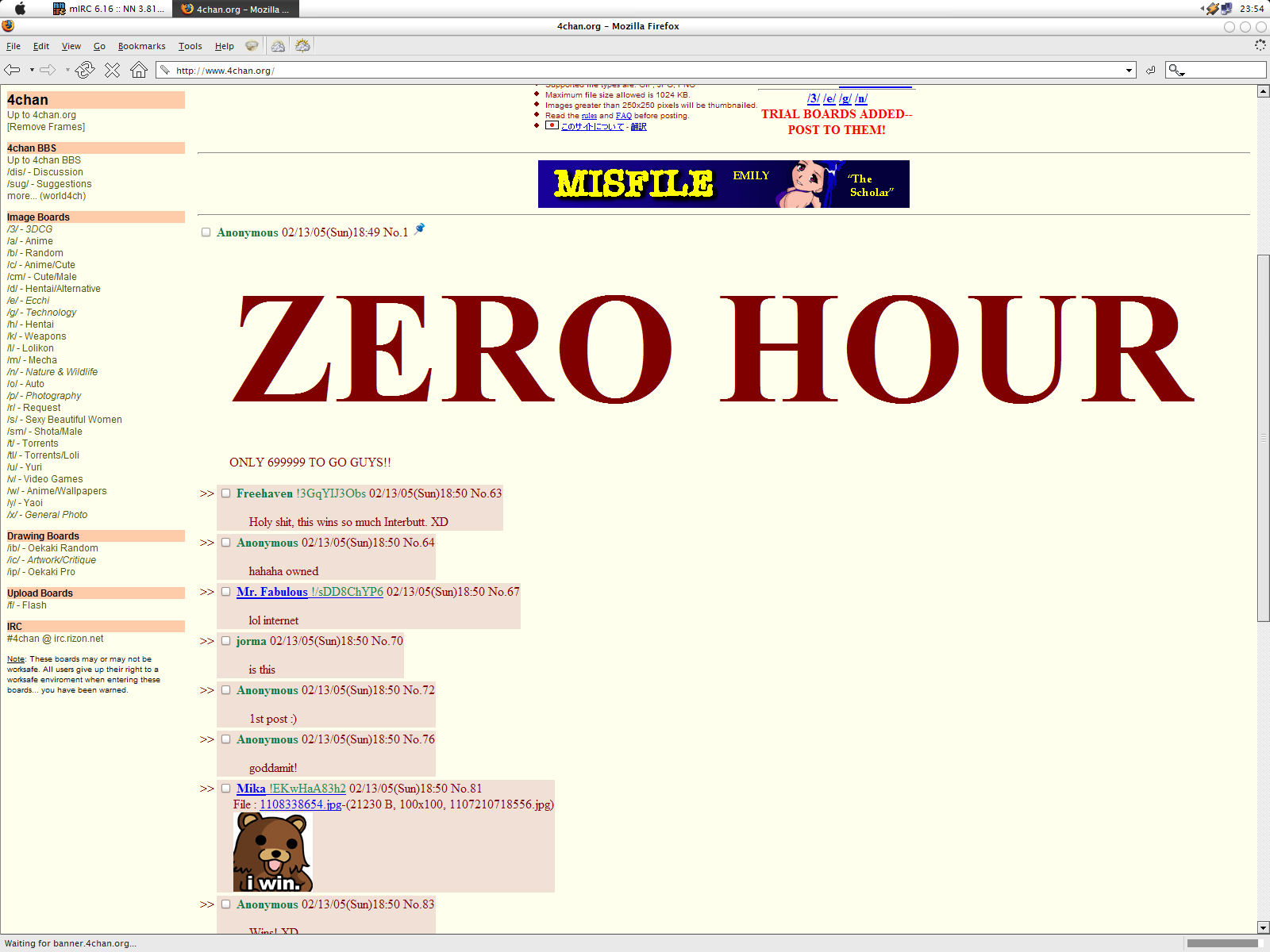The image size is (1270, 952).
Task: Click the 'i win' bear thumbnail image
Action: 273,852
